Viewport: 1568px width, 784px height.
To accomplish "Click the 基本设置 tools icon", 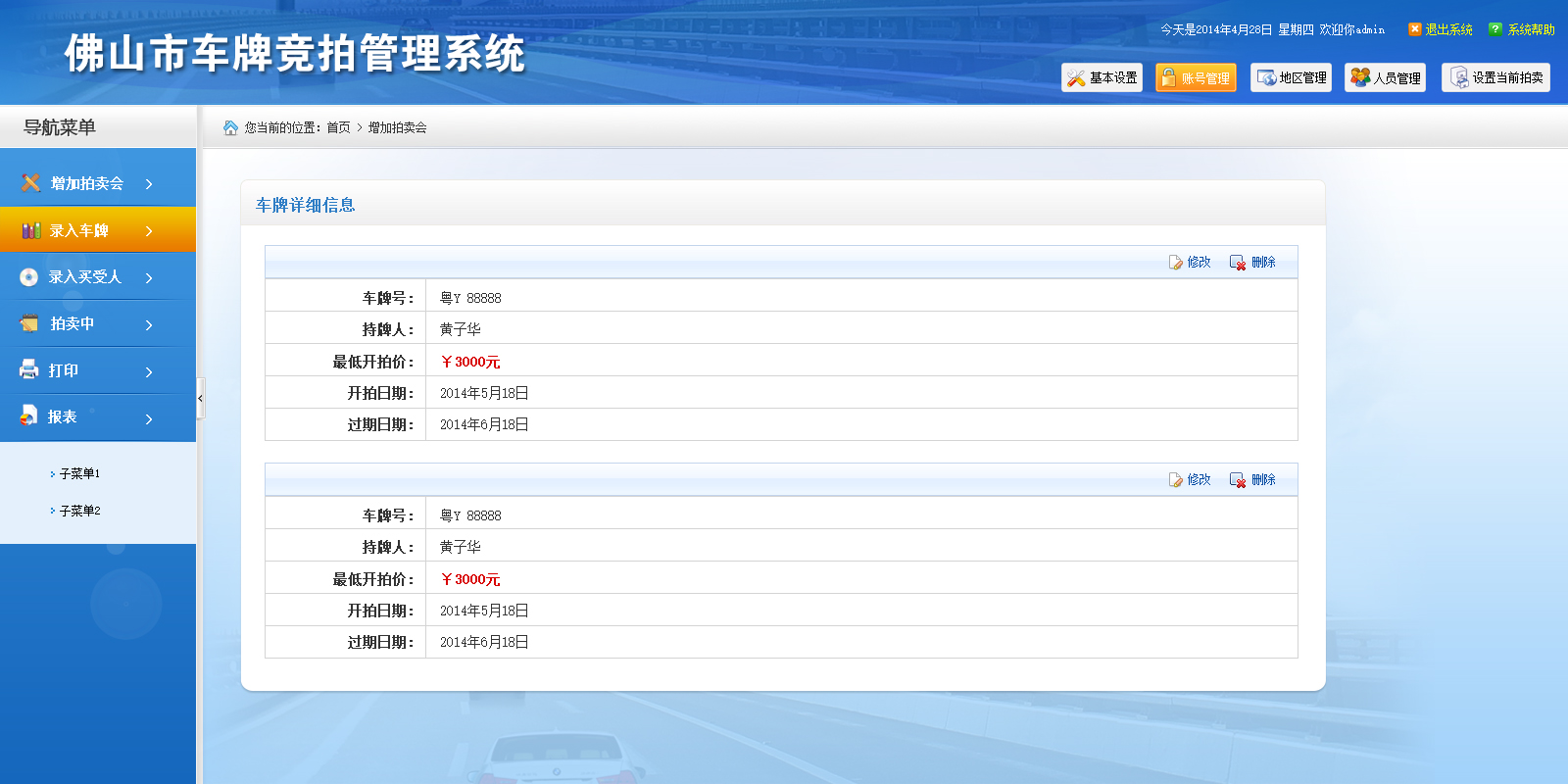I will click(1077, 78).
